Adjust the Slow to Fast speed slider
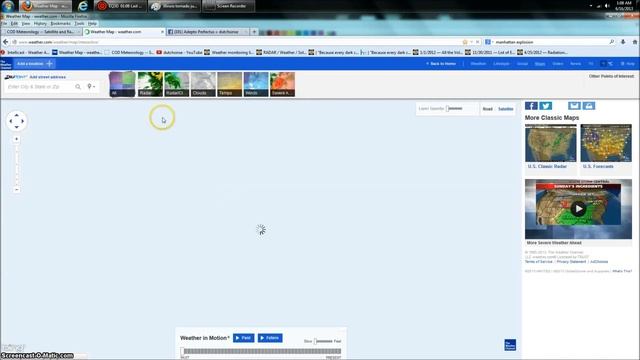This screenshot has height=360, width=640. [x=323, y=341]
